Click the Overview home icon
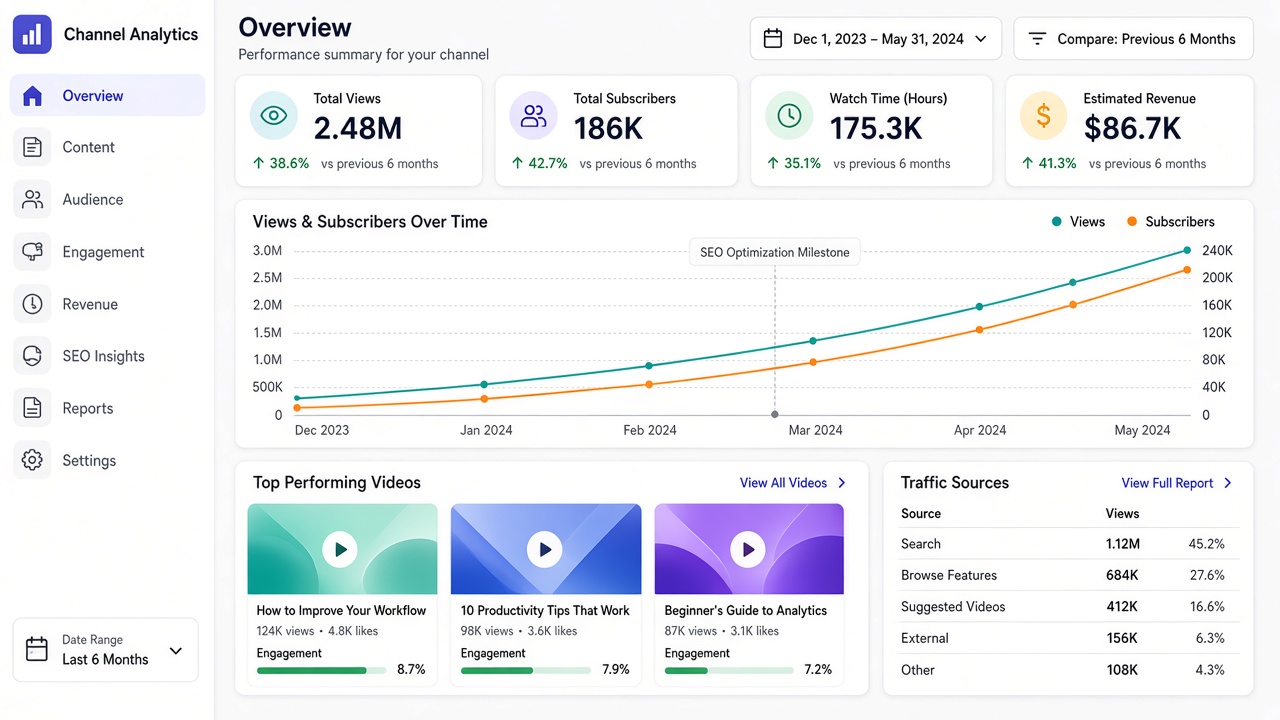This screenshot has height=720, width=1280. point(32,96)
